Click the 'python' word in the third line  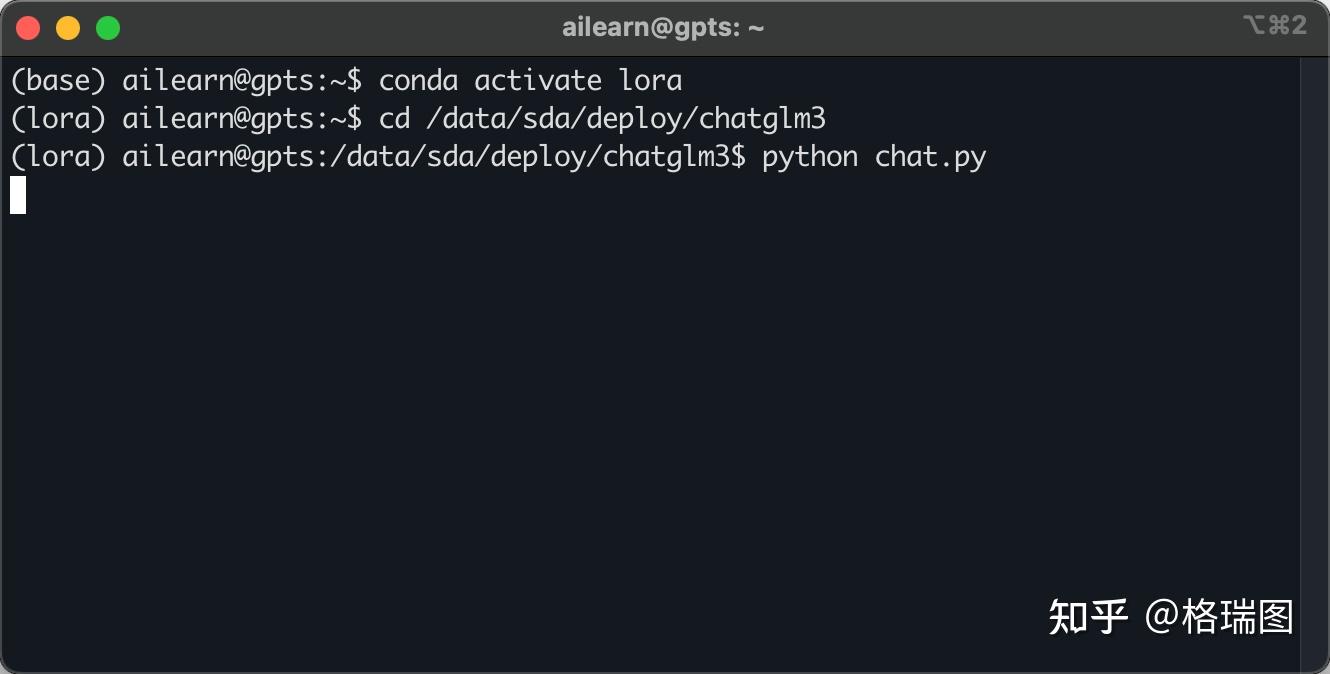coord(810,158)
